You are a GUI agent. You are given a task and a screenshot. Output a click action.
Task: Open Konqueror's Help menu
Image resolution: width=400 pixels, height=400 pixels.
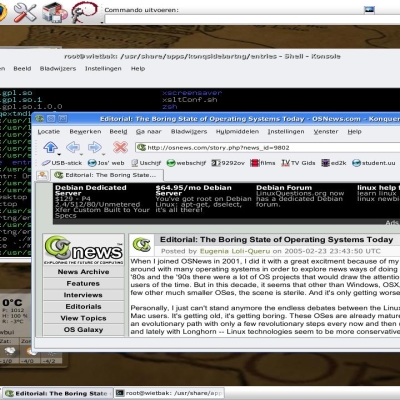(354, 132)
